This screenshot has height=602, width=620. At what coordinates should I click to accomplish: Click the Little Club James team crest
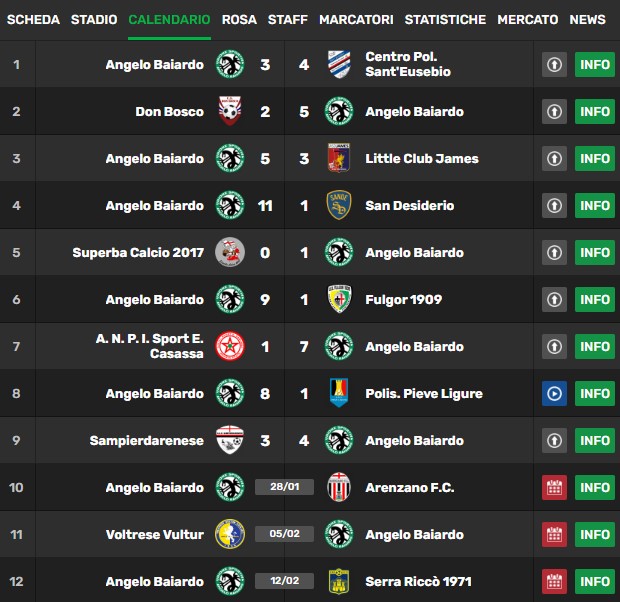[339, 158]
